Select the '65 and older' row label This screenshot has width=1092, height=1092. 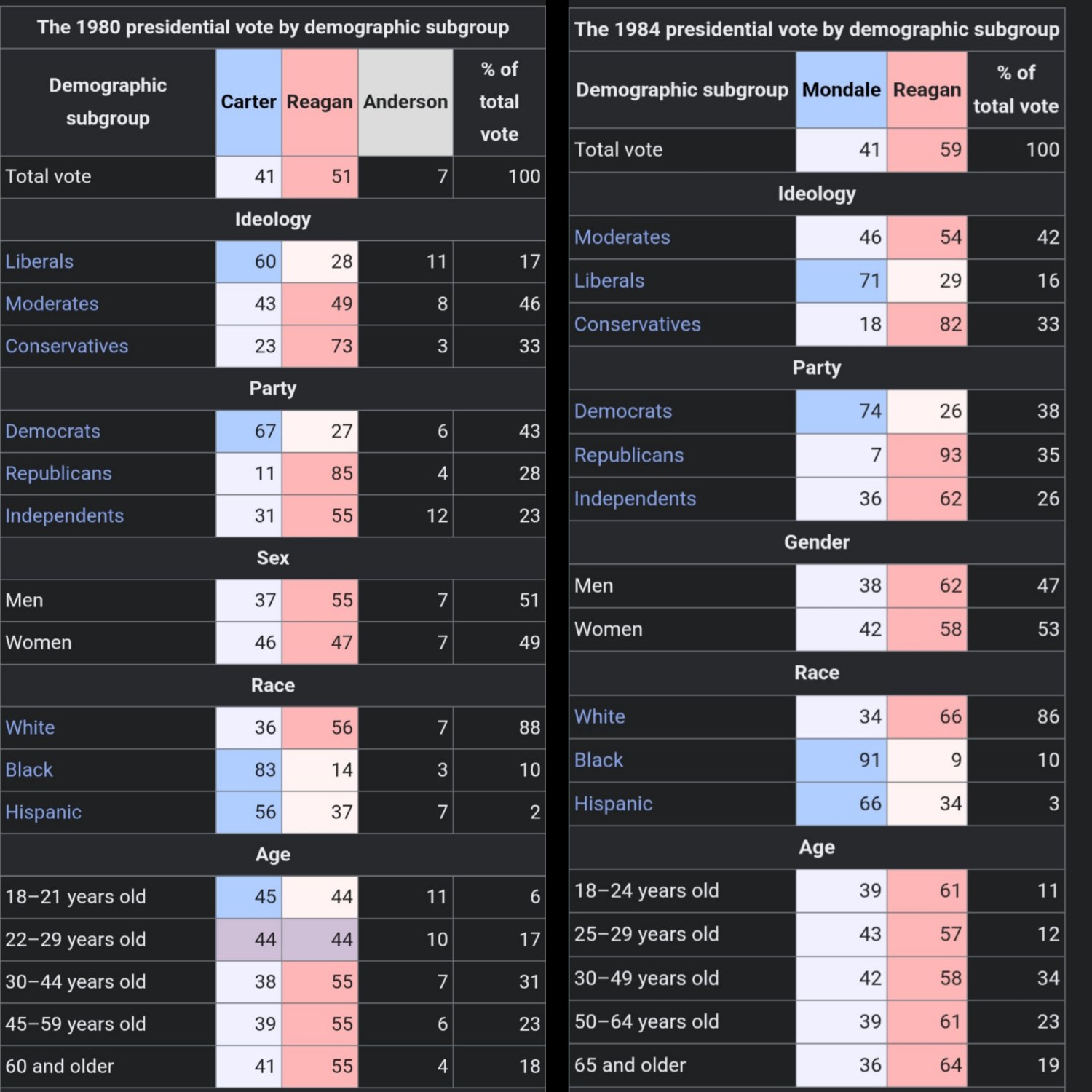[630, 1065]
